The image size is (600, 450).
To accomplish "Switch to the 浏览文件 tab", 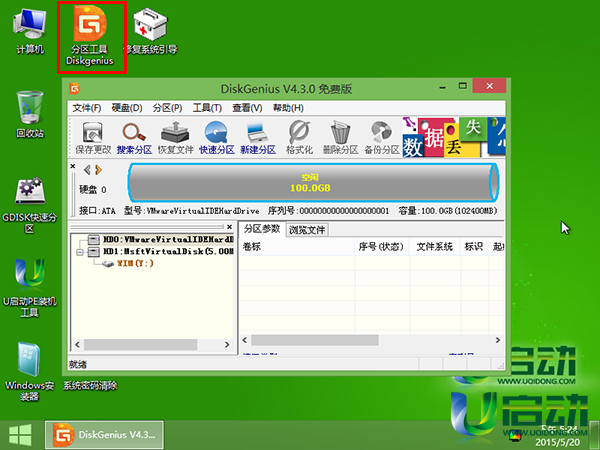I will point(307,230).
